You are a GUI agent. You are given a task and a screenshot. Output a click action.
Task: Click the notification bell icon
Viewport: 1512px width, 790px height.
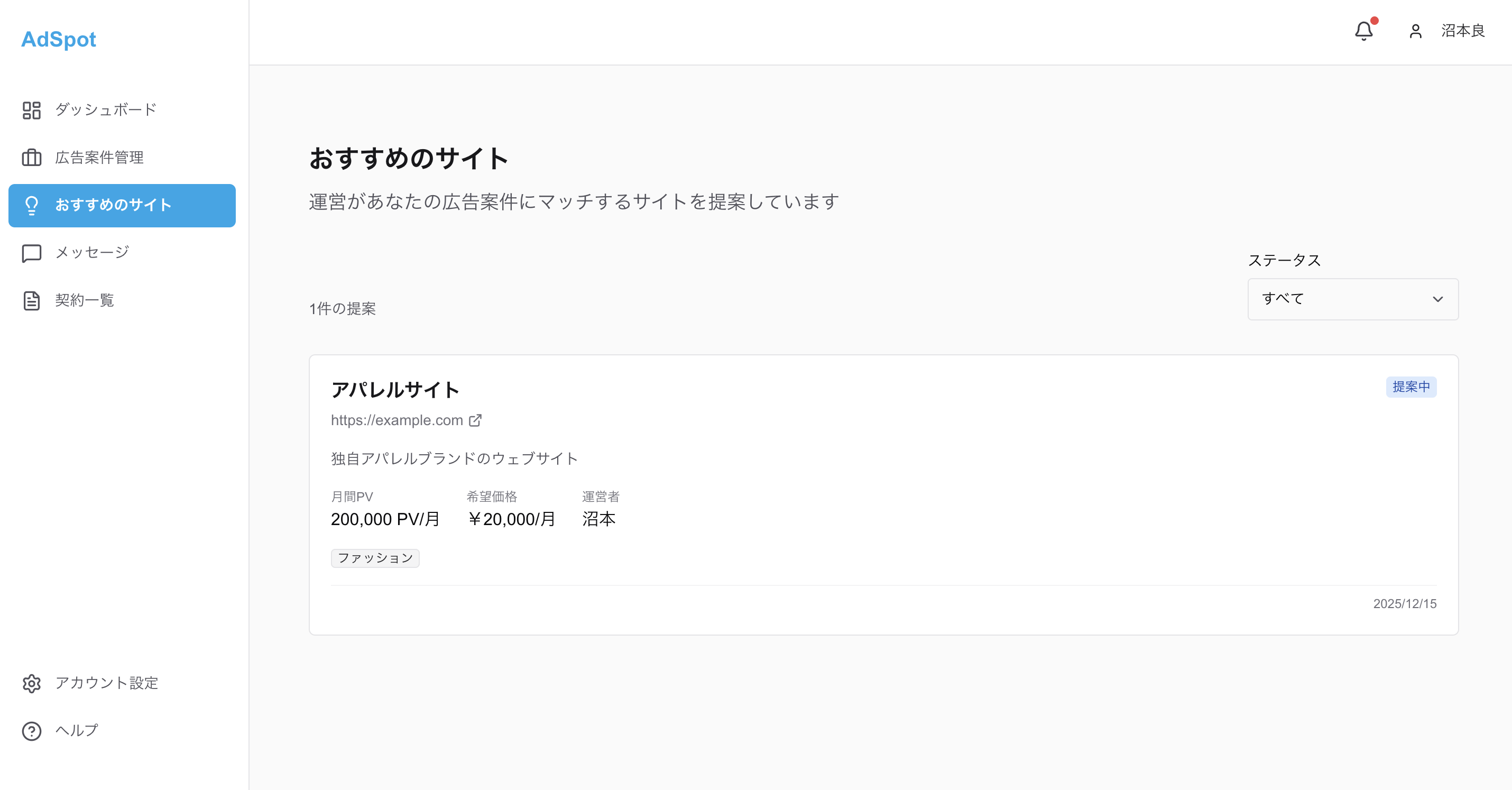[1363, 31]
